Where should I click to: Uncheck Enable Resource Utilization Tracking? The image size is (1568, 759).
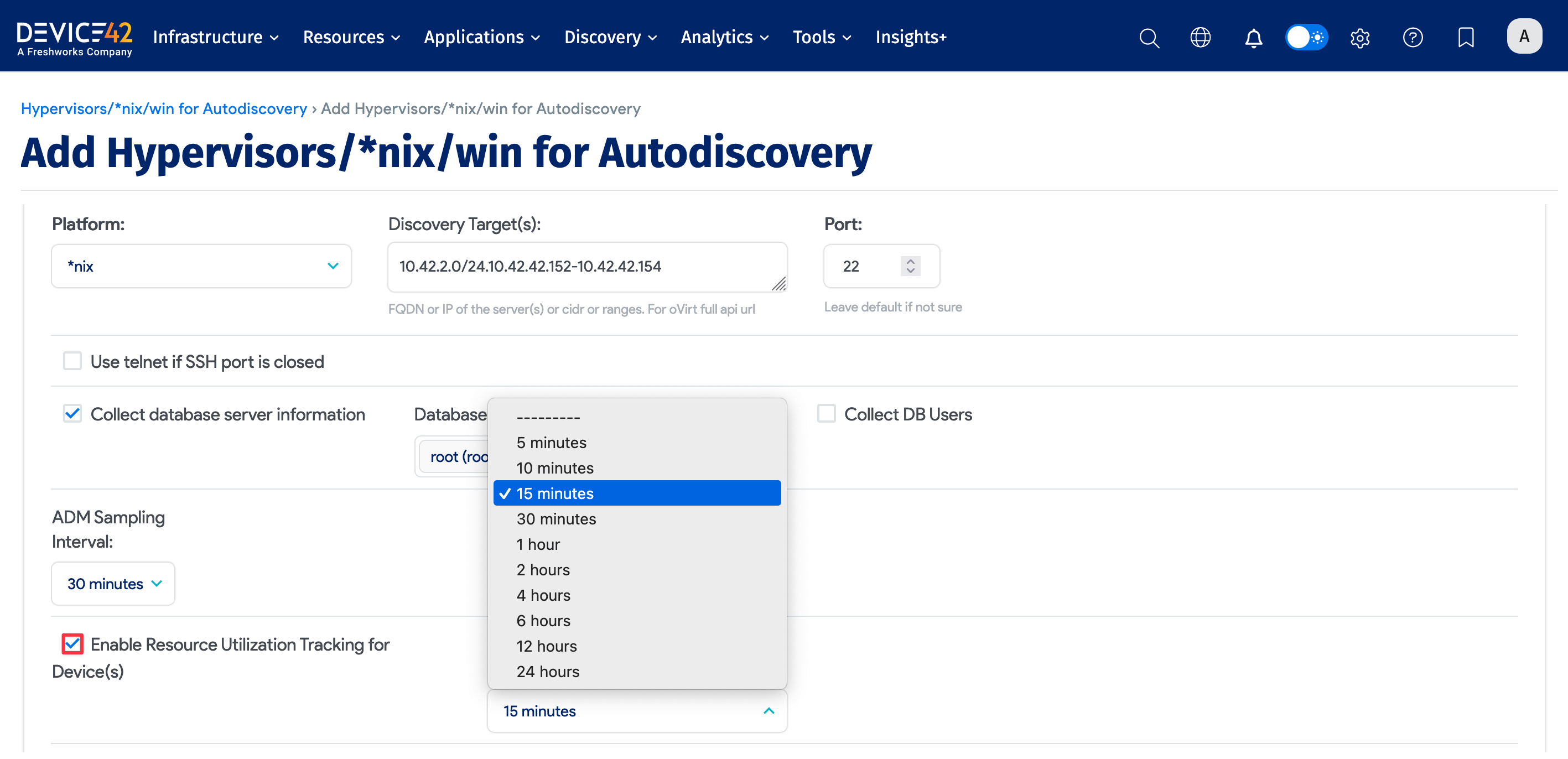point(72,643)
